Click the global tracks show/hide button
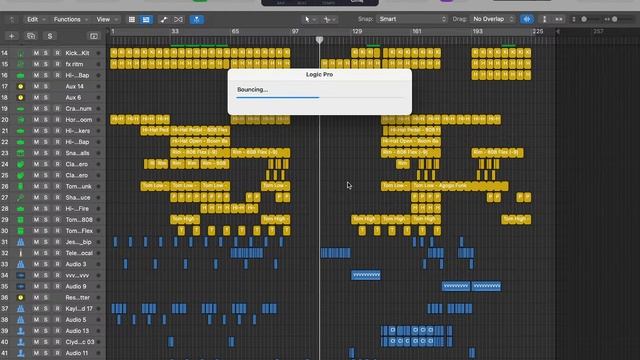Screen dimensions: 640x360 pos(93,36)
